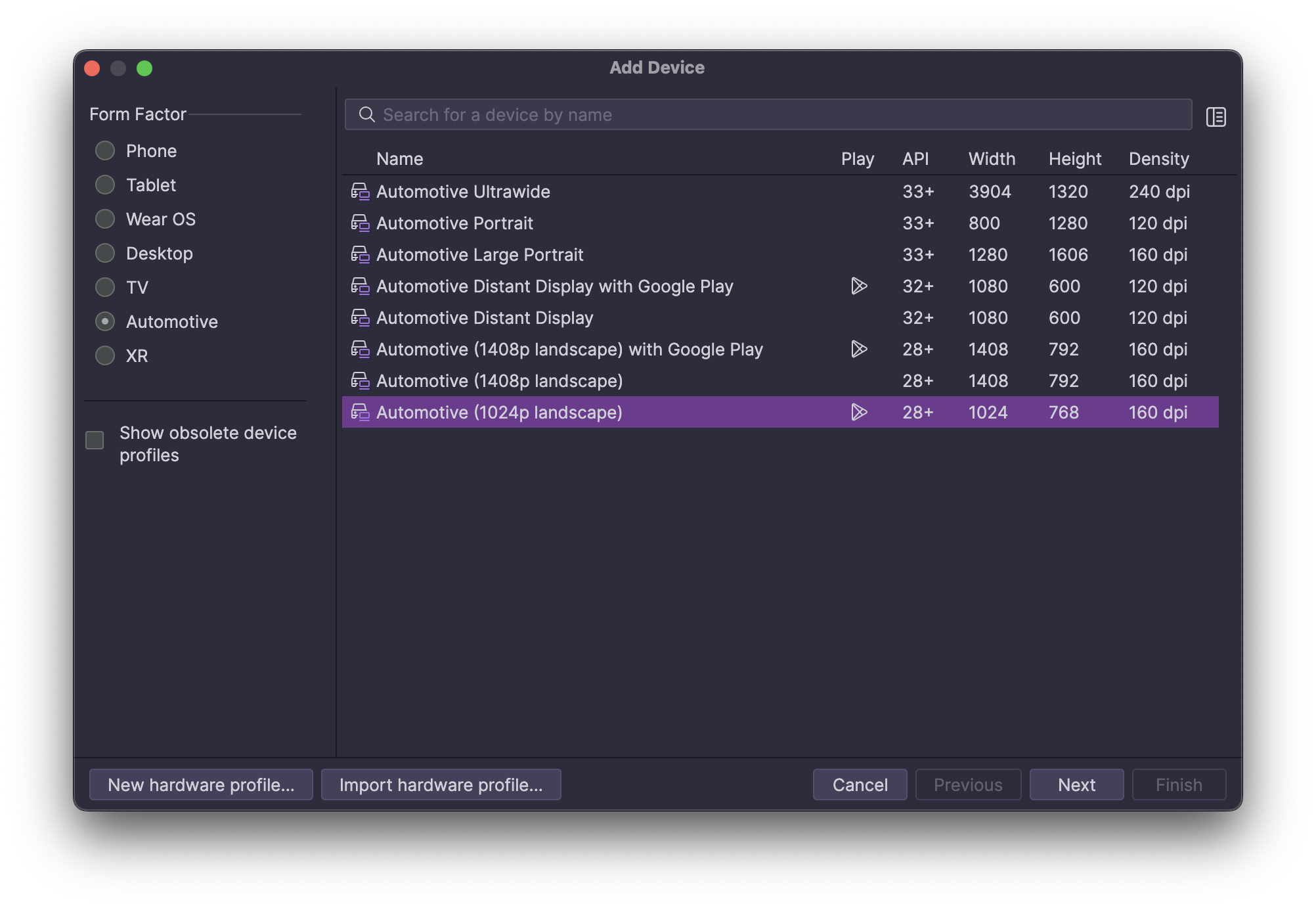Sort the list by Density header

(x=1158, y=159)
